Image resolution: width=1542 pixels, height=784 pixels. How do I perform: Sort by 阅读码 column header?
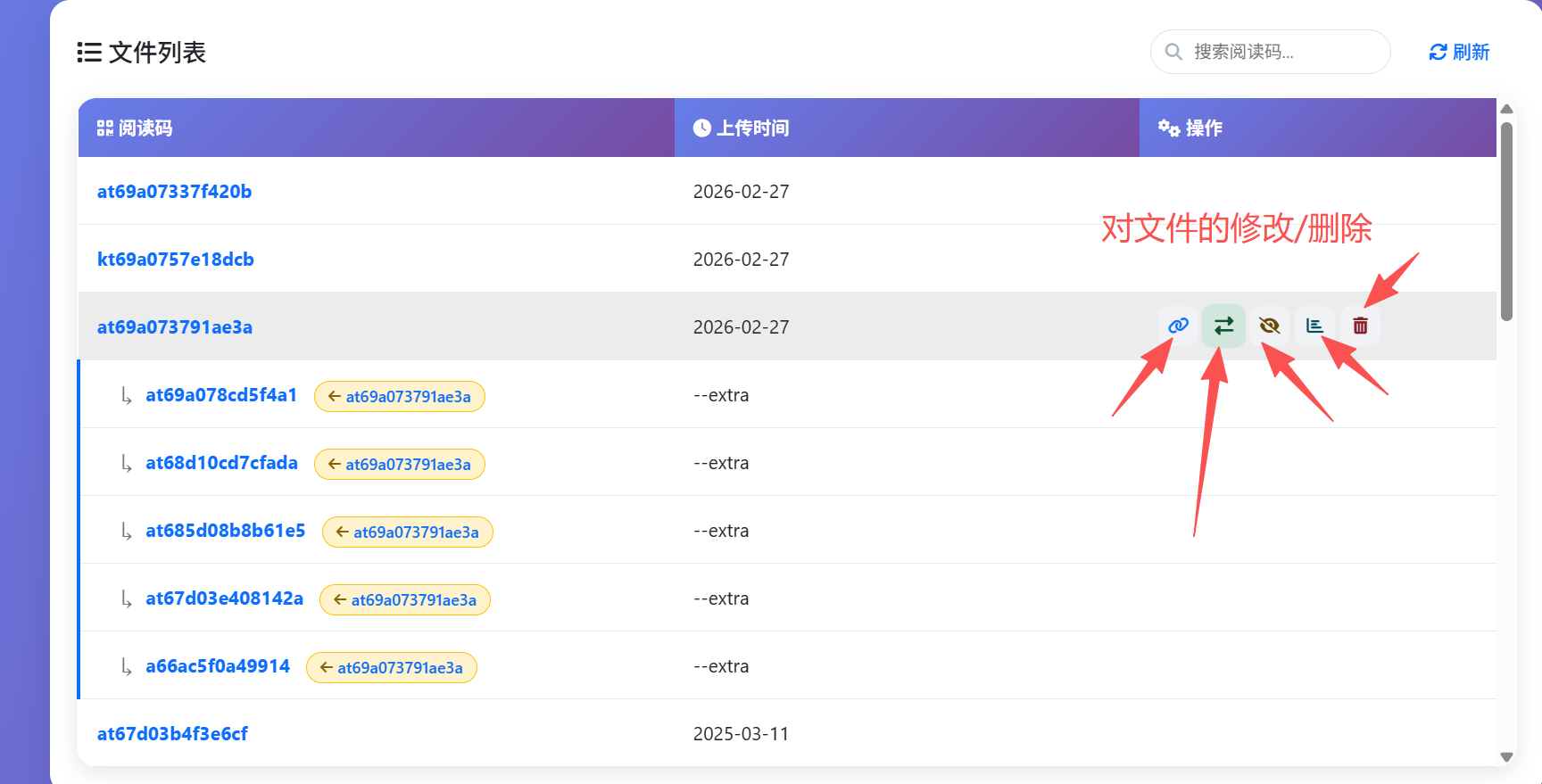(x=135, y=128)
